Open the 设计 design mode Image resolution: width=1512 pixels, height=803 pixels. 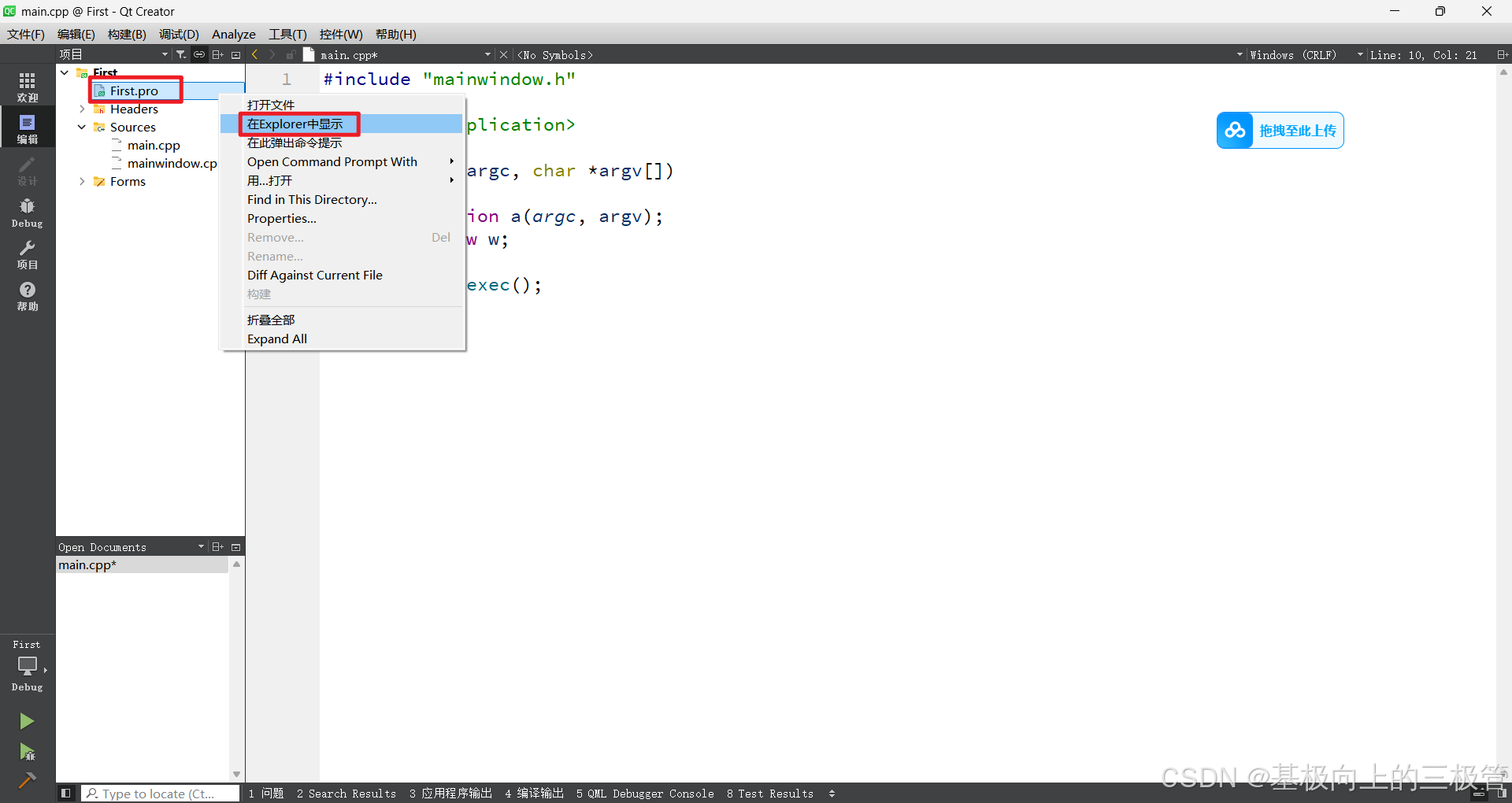point(28,170)
